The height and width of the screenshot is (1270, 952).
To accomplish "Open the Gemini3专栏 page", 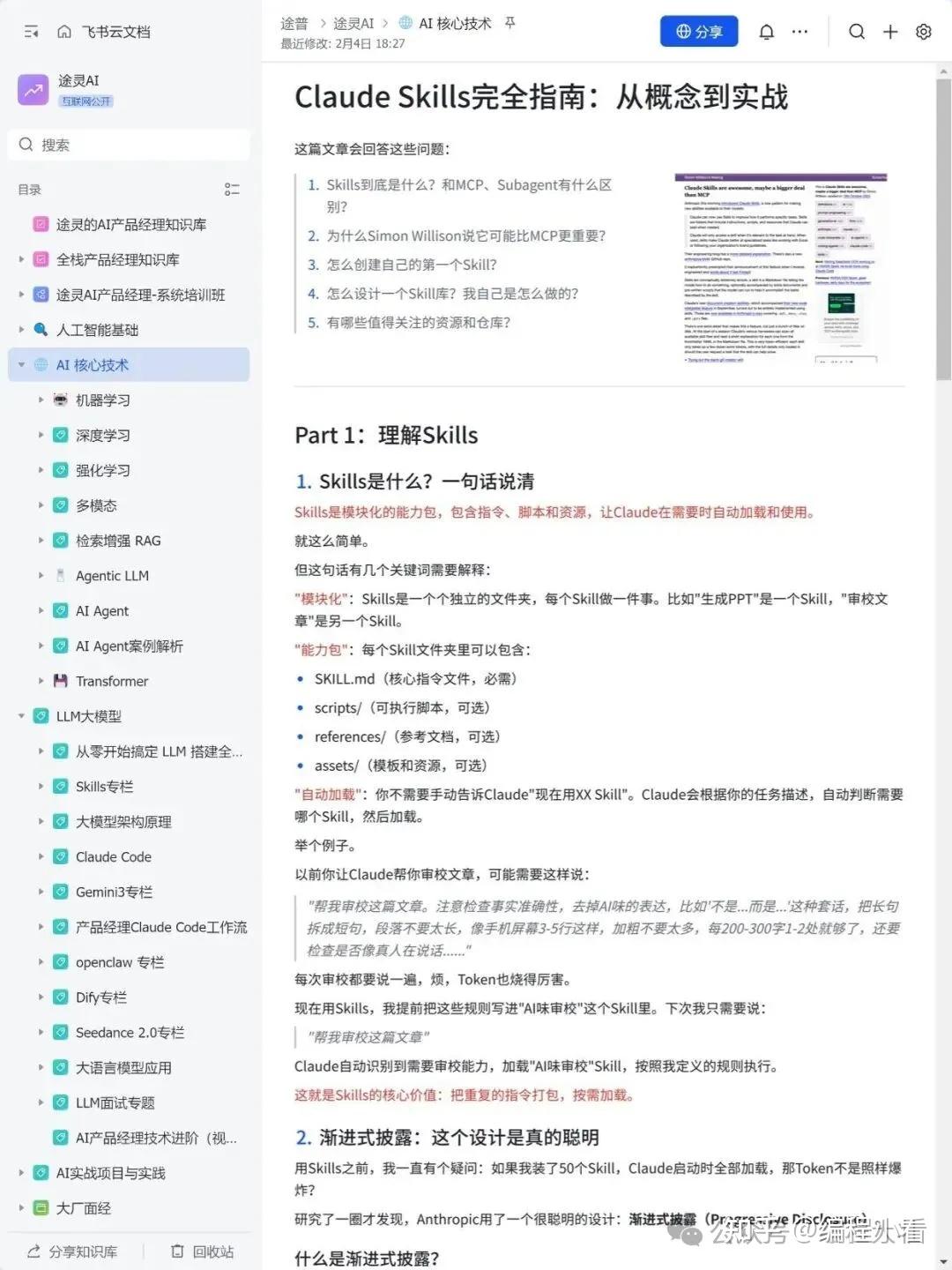I will [x=114, y=892].
